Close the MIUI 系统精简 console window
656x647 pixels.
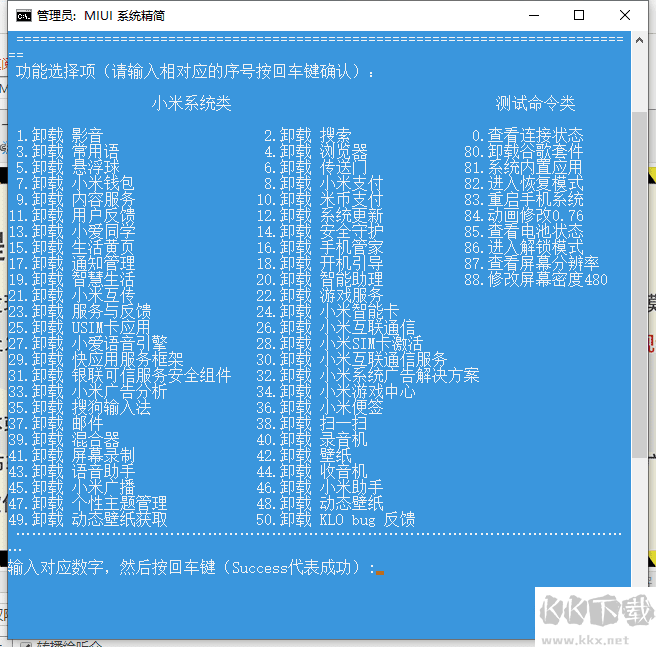tap(625, 15)
